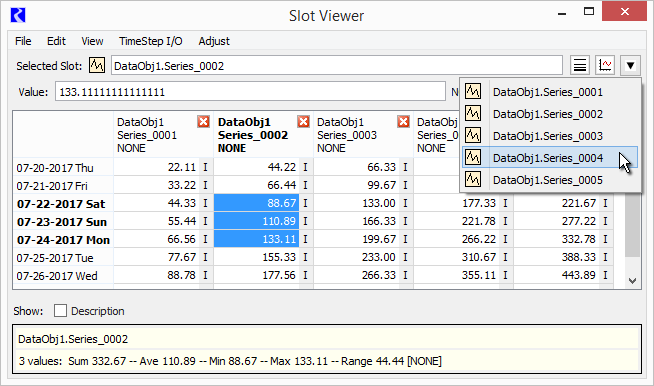Select the DataObj1 Series_0003 column header
654x386 pixels.
363,134
